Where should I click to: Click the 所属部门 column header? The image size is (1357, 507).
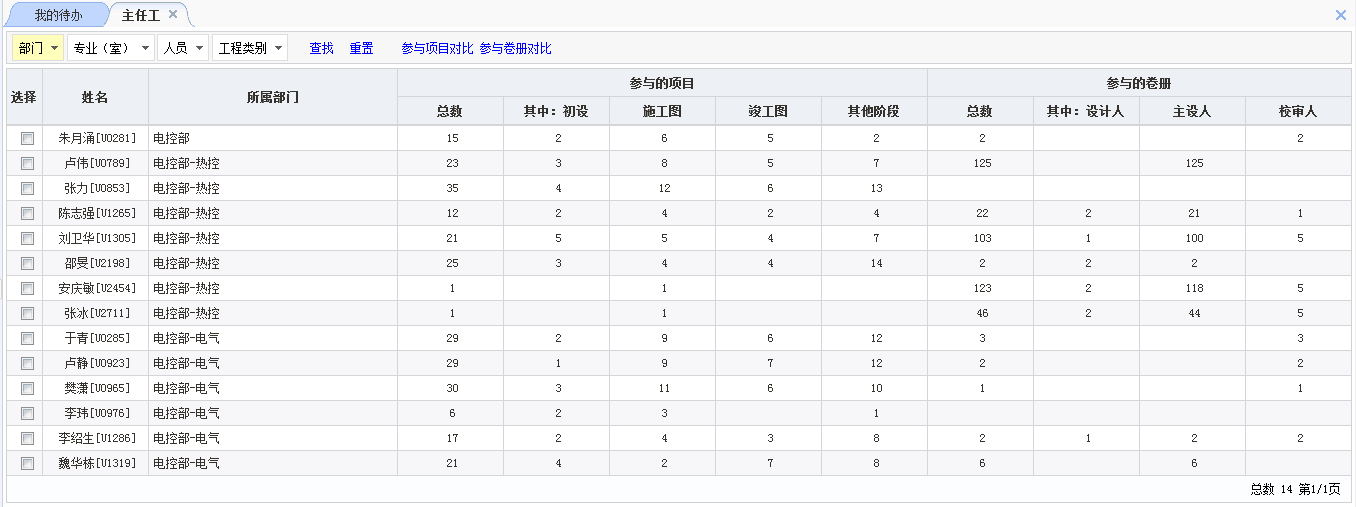coord(272,97)
